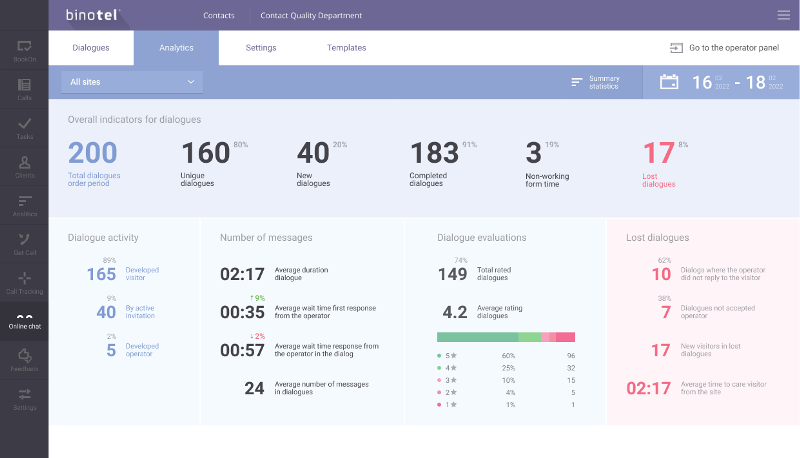Screen dimensions: 800x458
Task: Open Clients from the left sidebar
Action: [24, 167]
